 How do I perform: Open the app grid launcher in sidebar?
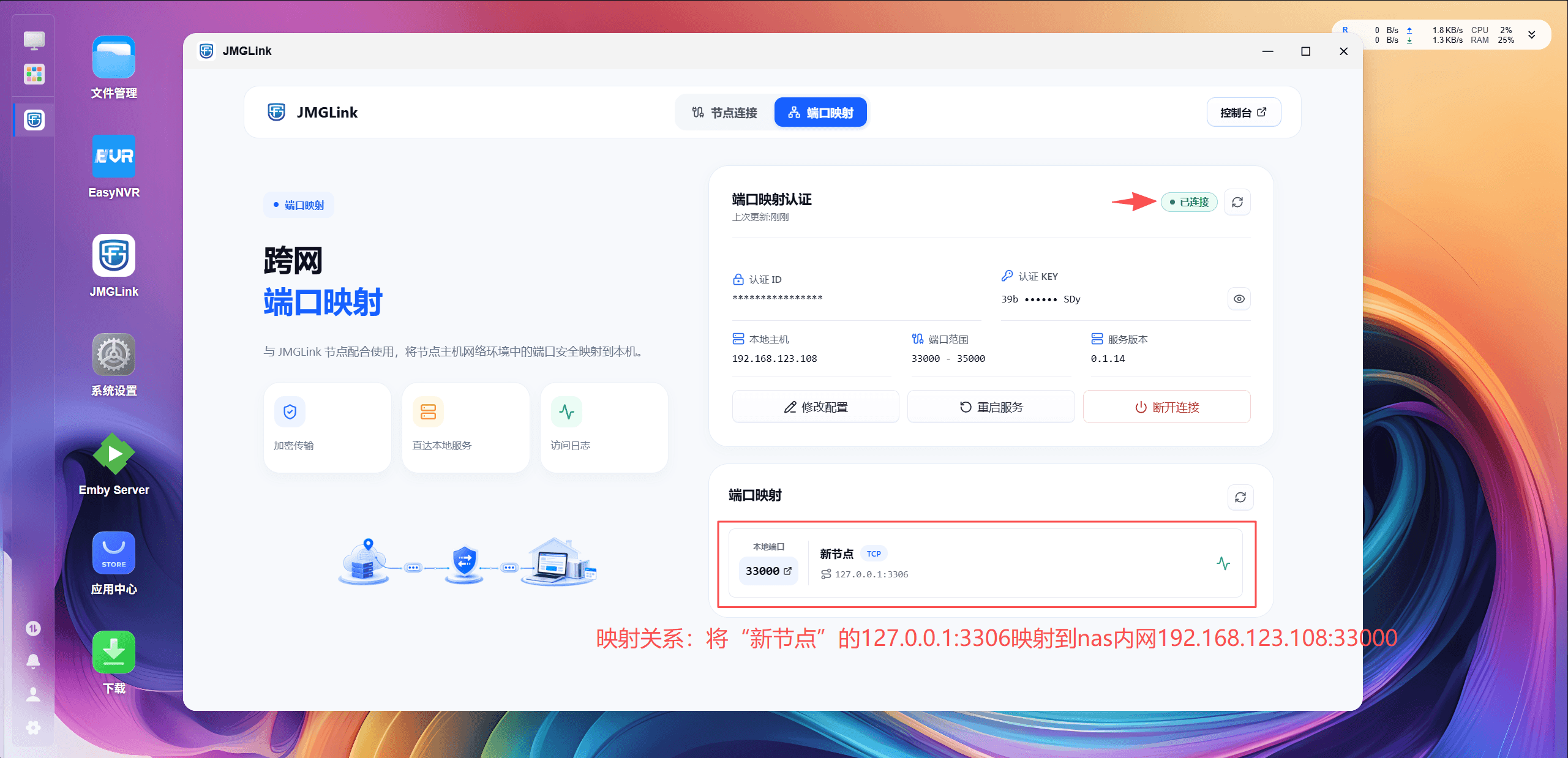click(34, 75)
